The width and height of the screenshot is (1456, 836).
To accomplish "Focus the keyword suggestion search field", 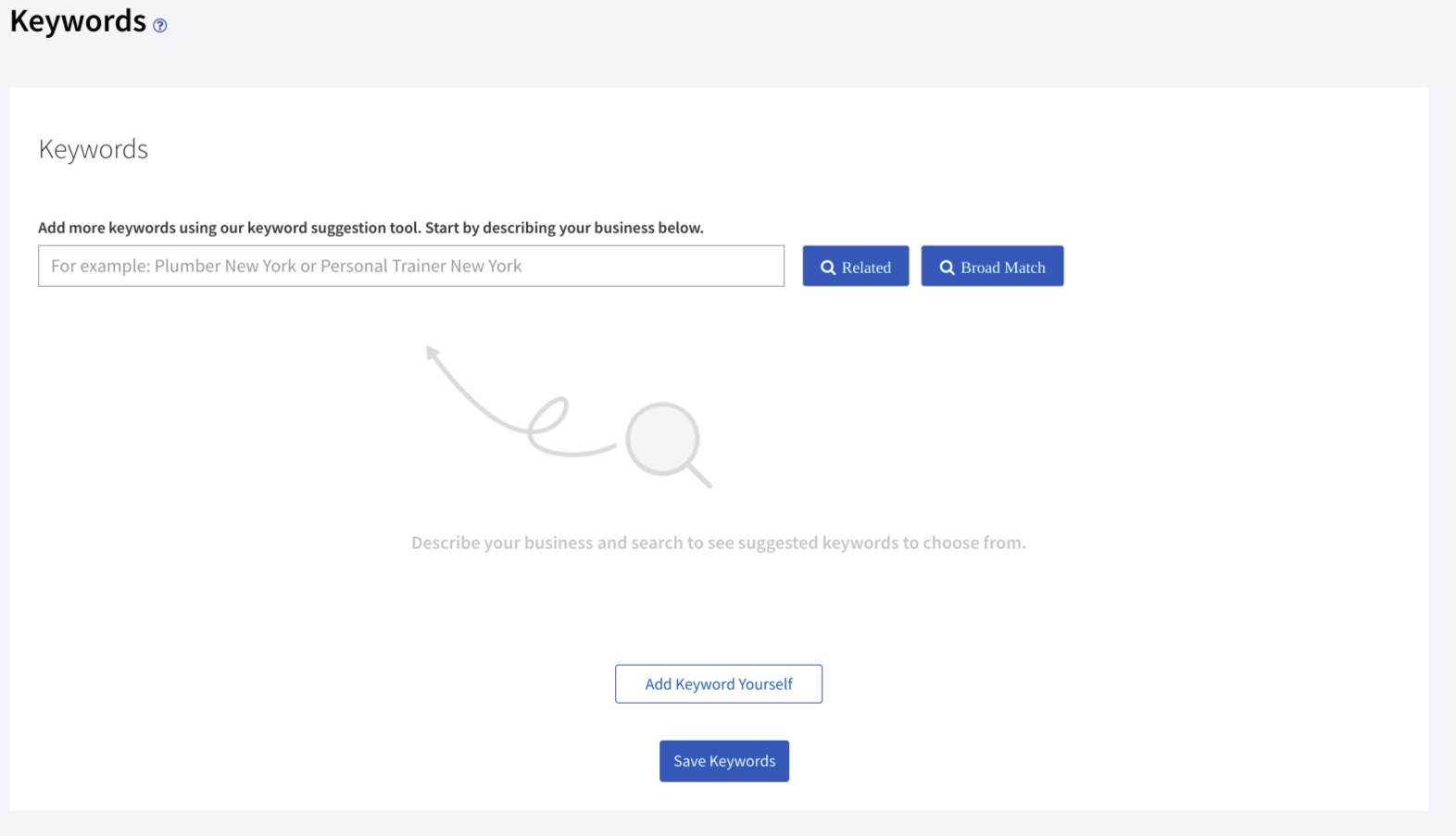I will point(410,267).
